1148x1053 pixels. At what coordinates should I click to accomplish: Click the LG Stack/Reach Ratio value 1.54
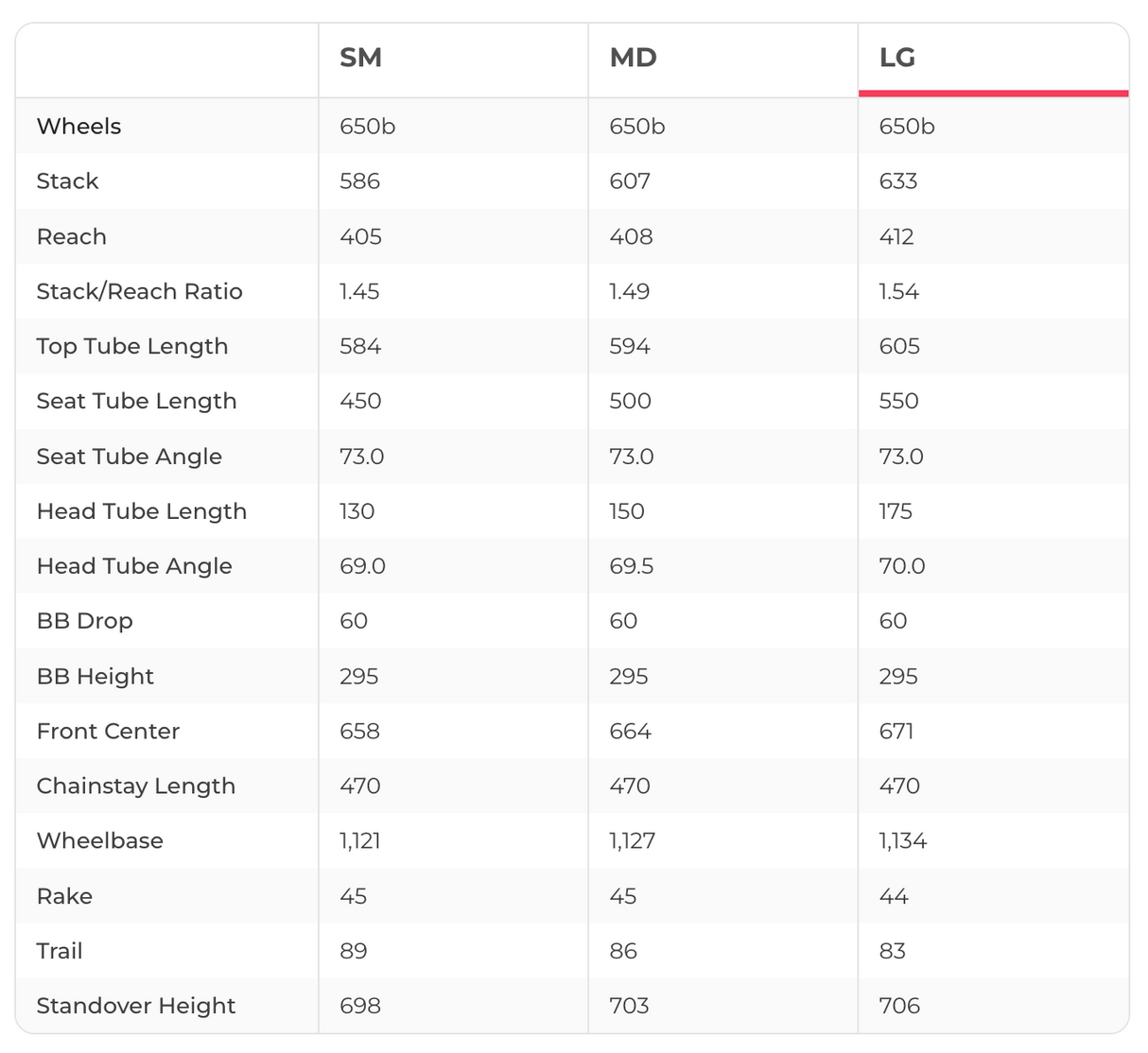[898, 291]
